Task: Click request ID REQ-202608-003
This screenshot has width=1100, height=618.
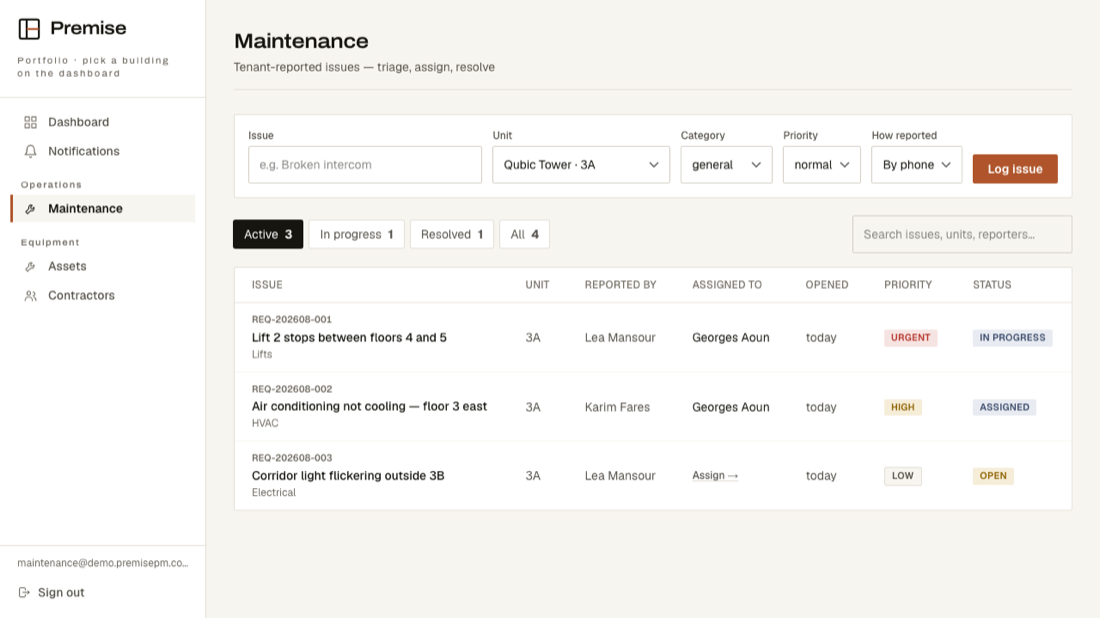Action: click(292, 457)
